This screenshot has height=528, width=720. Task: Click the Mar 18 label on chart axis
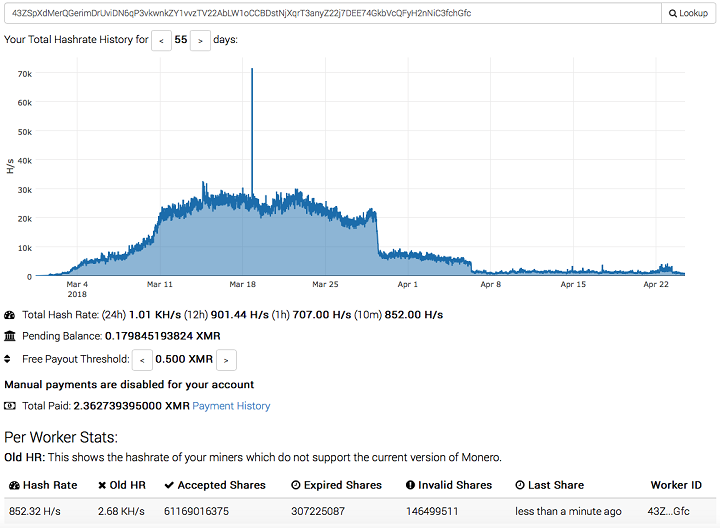(242, 285)
